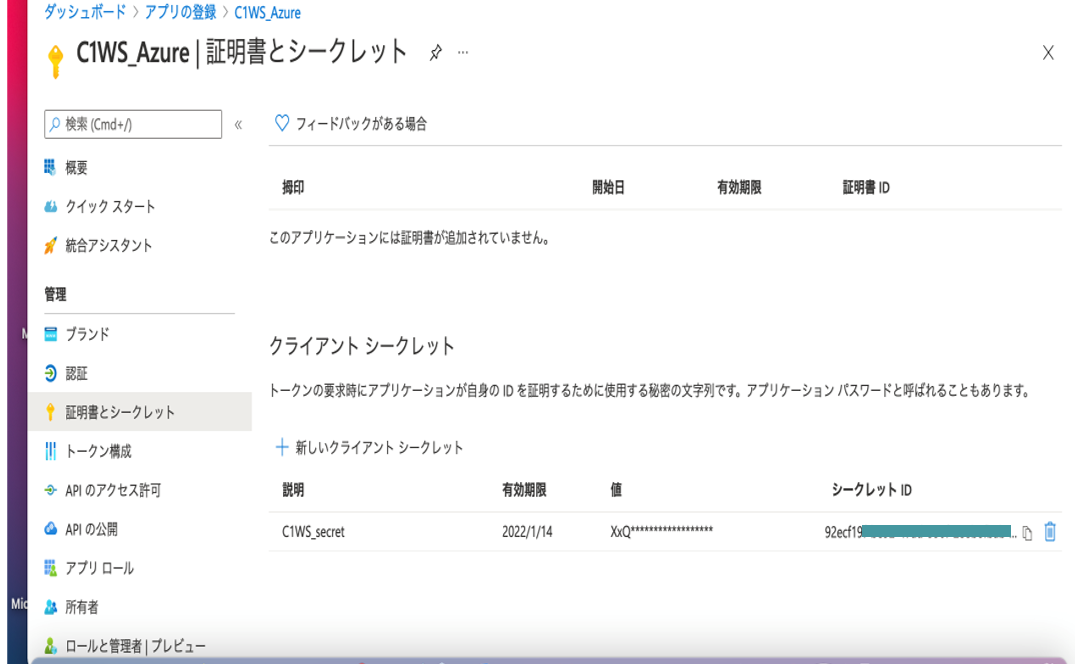The width and height of the screenshot is (1075, 664).
Task: Select the C1WS_secret description cell
Action: pos(313,532)
